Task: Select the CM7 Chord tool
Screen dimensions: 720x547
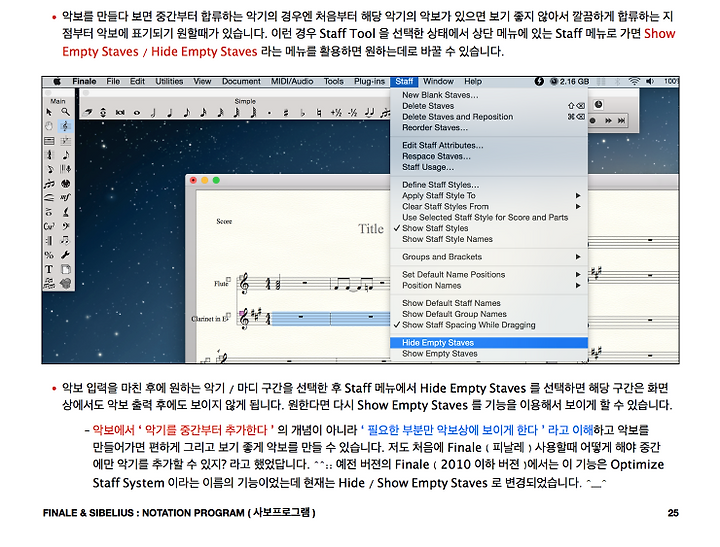Action: [49, 226]
